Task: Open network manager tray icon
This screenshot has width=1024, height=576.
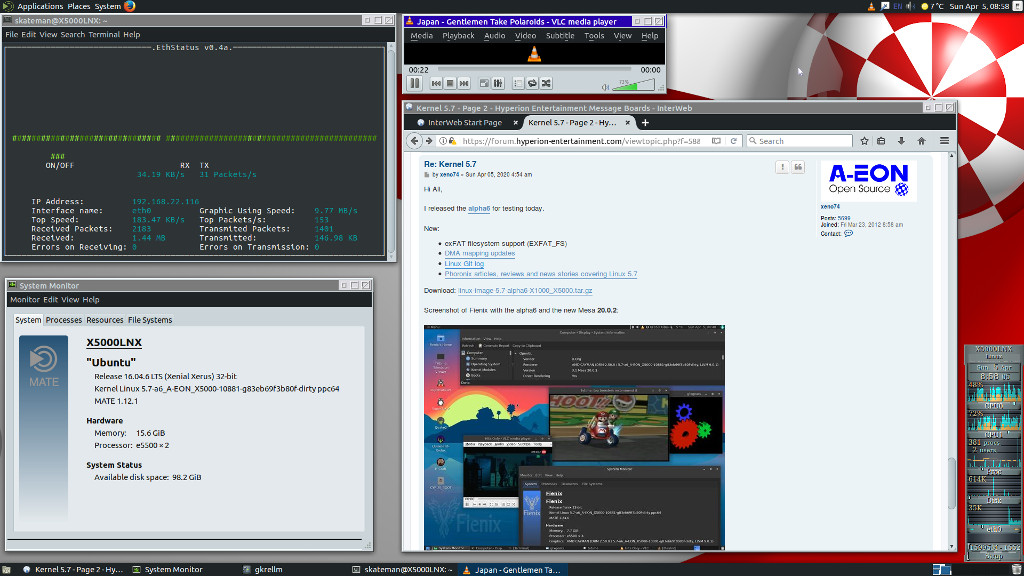Action: click(x=884, y=6)
